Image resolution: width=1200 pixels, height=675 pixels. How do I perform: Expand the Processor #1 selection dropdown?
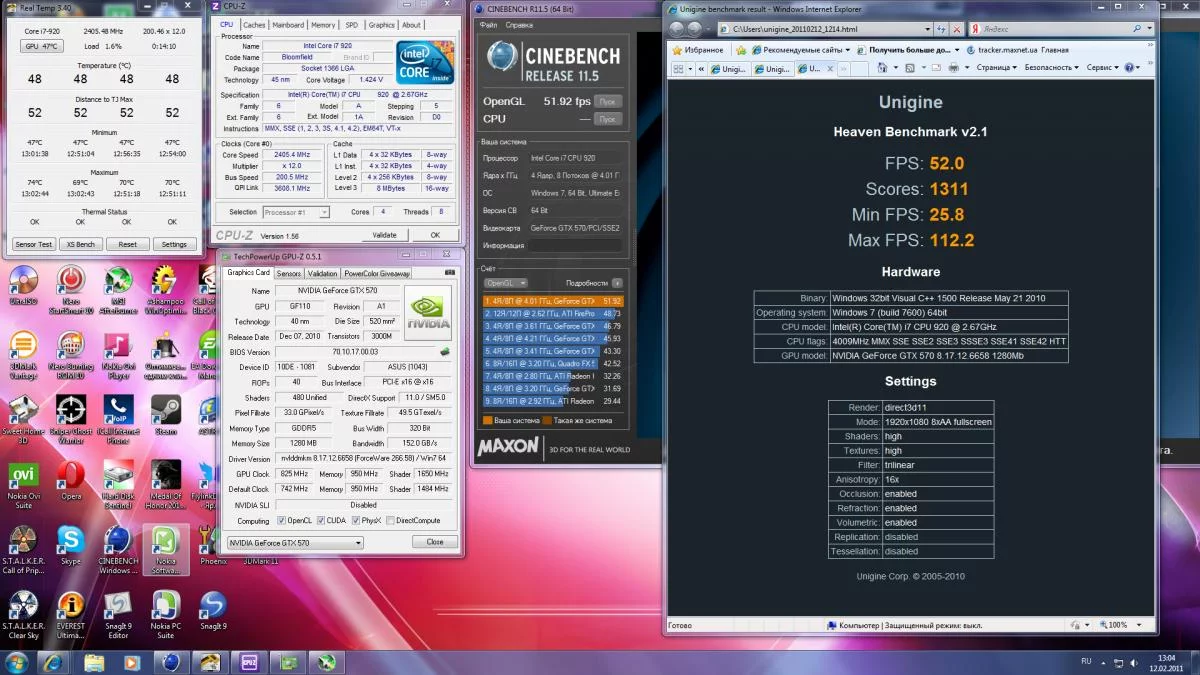[296, 212]
